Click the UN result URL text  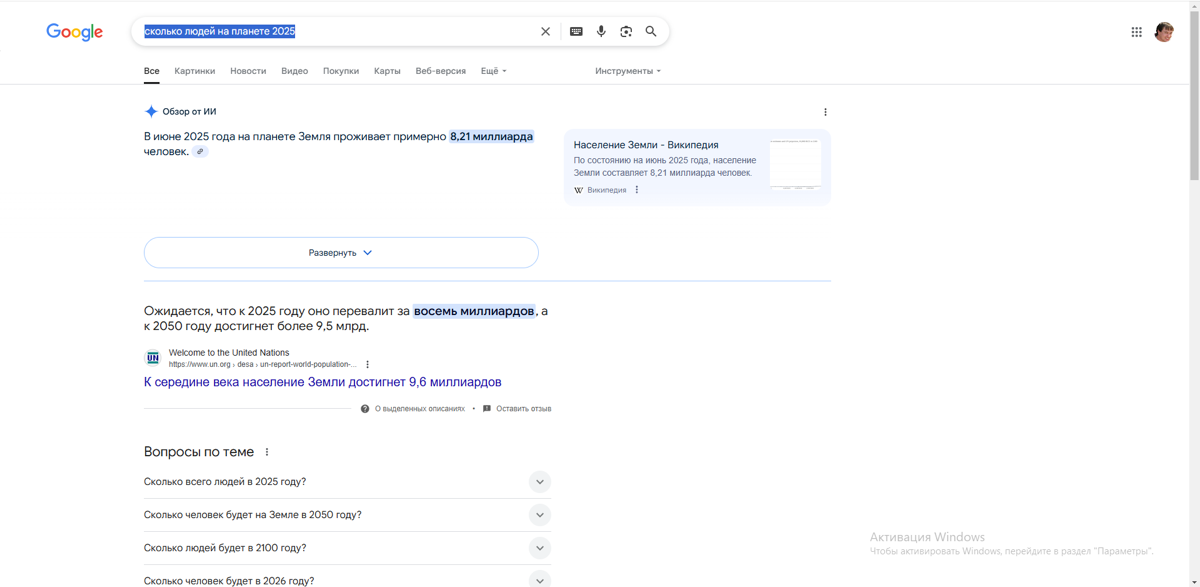click(x=263, y=365)
